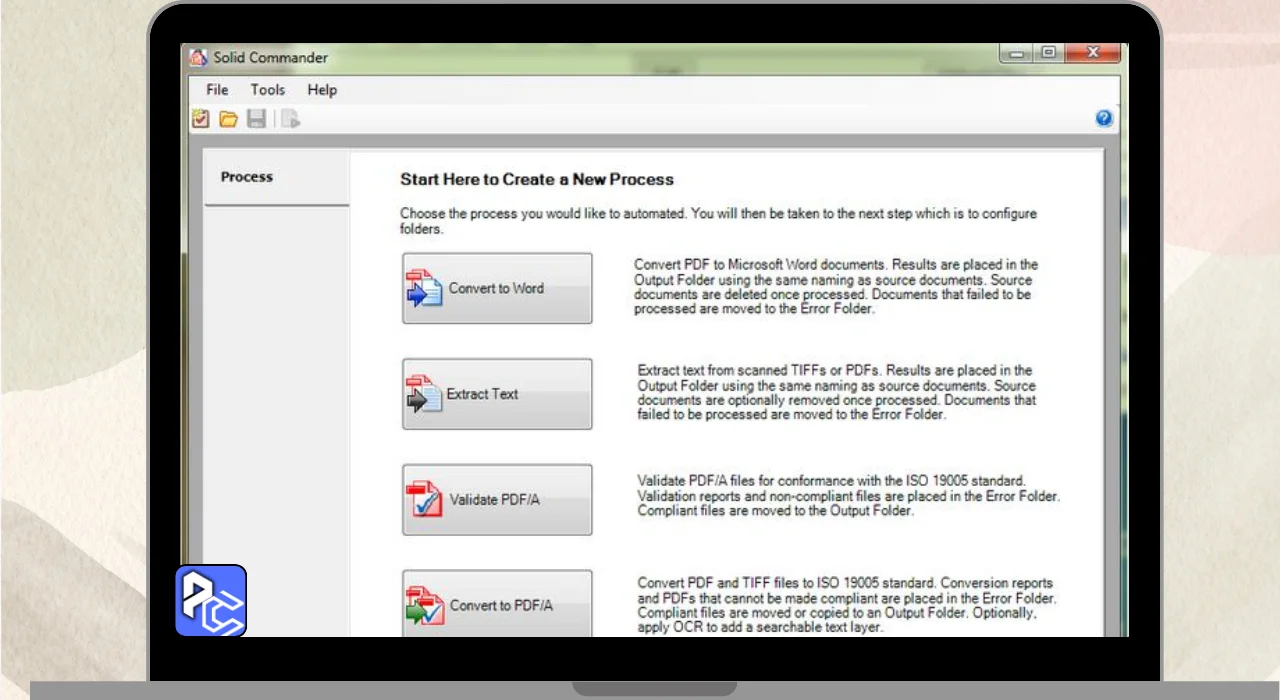1280x700 pixels.
Task: Choose the Extract Text process button
Action: pos(497,394)
